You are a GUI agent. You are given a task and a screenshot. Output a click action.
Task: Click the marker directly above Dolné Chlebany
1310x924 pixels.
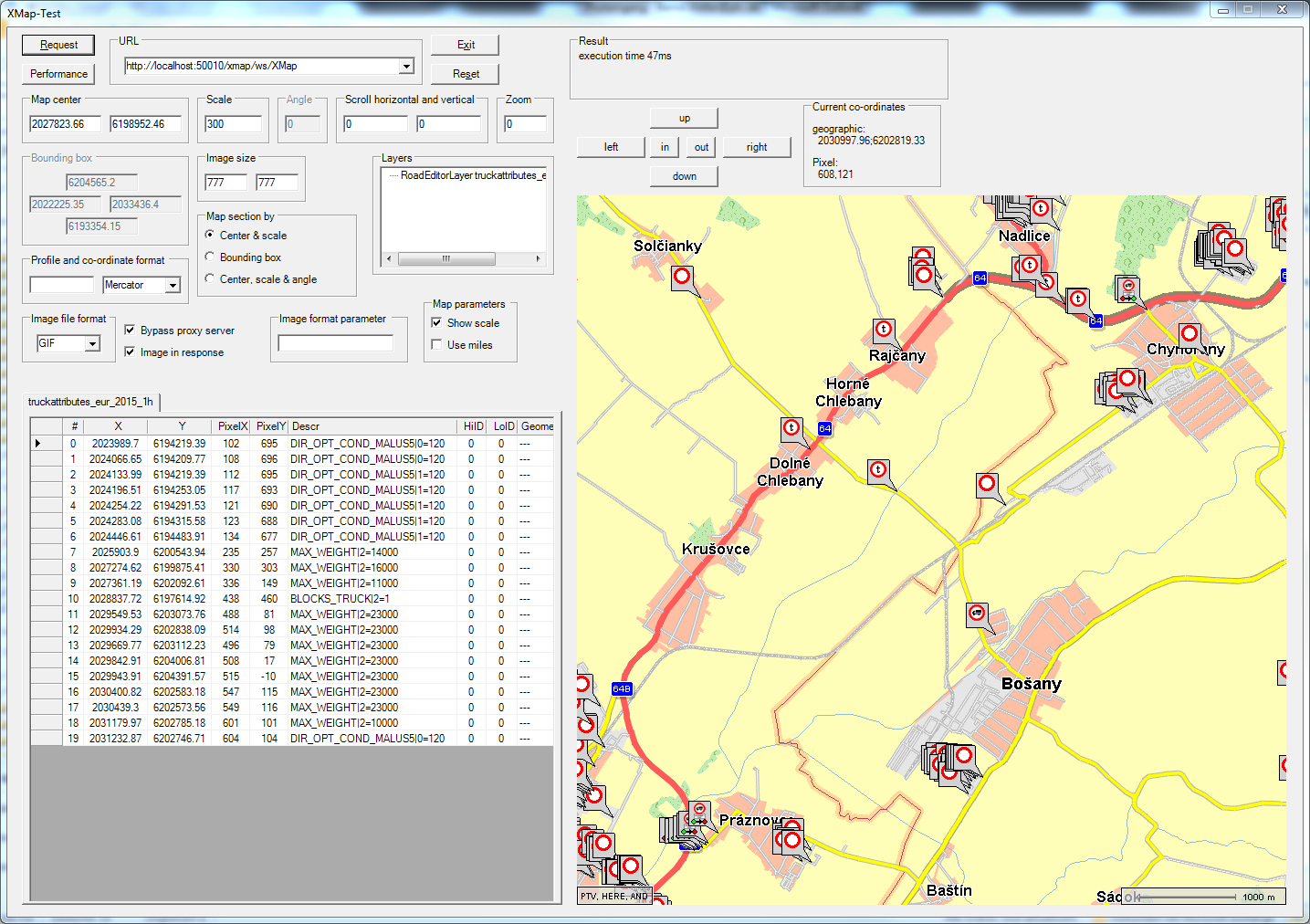[791, 428]
